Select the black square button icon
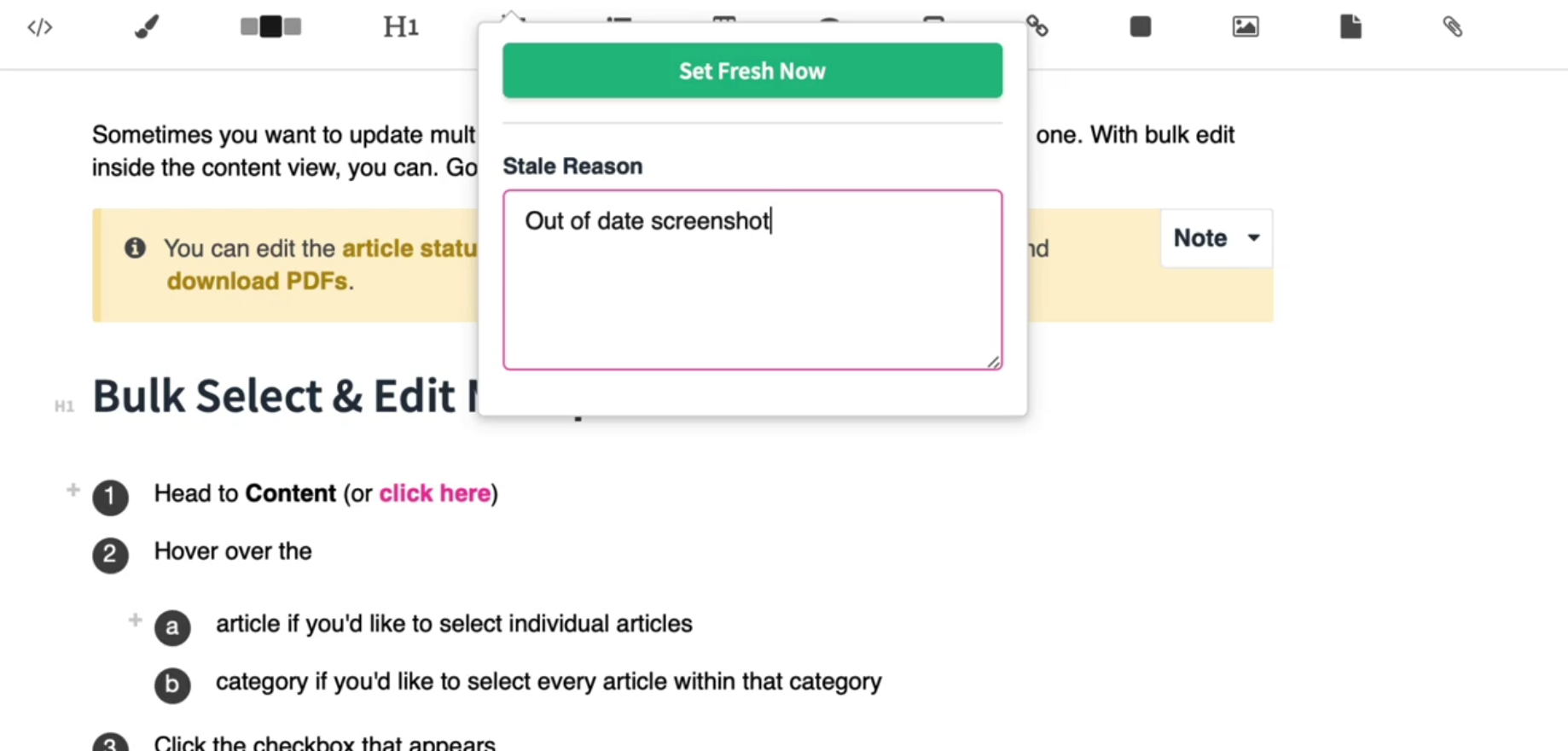The width and height of the screenshot is (1568, 751). point(1140,26)
